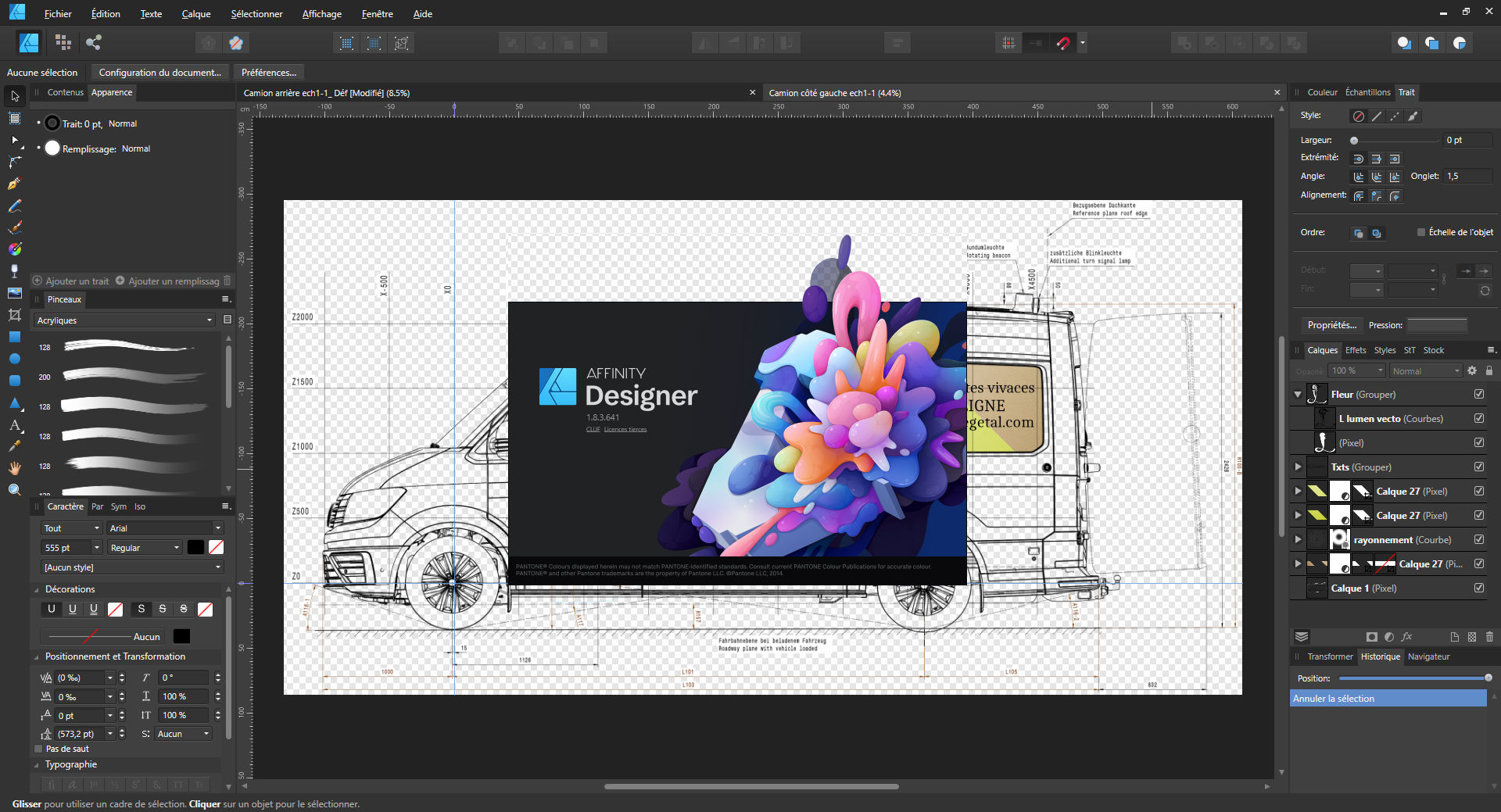This screenshot has width=1501, height=812.
Task: Select the Artboard tool
Action: 14,119
